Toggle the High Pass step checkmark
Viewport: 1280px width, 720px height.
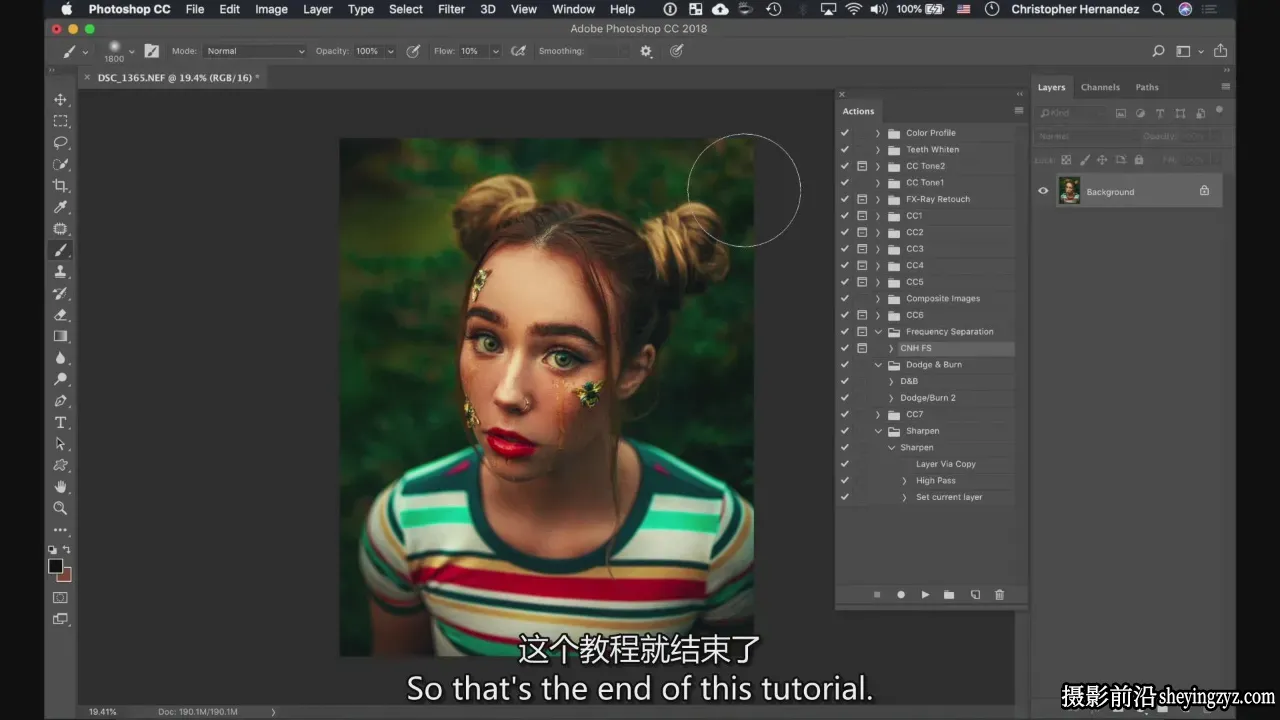[845, 481]
